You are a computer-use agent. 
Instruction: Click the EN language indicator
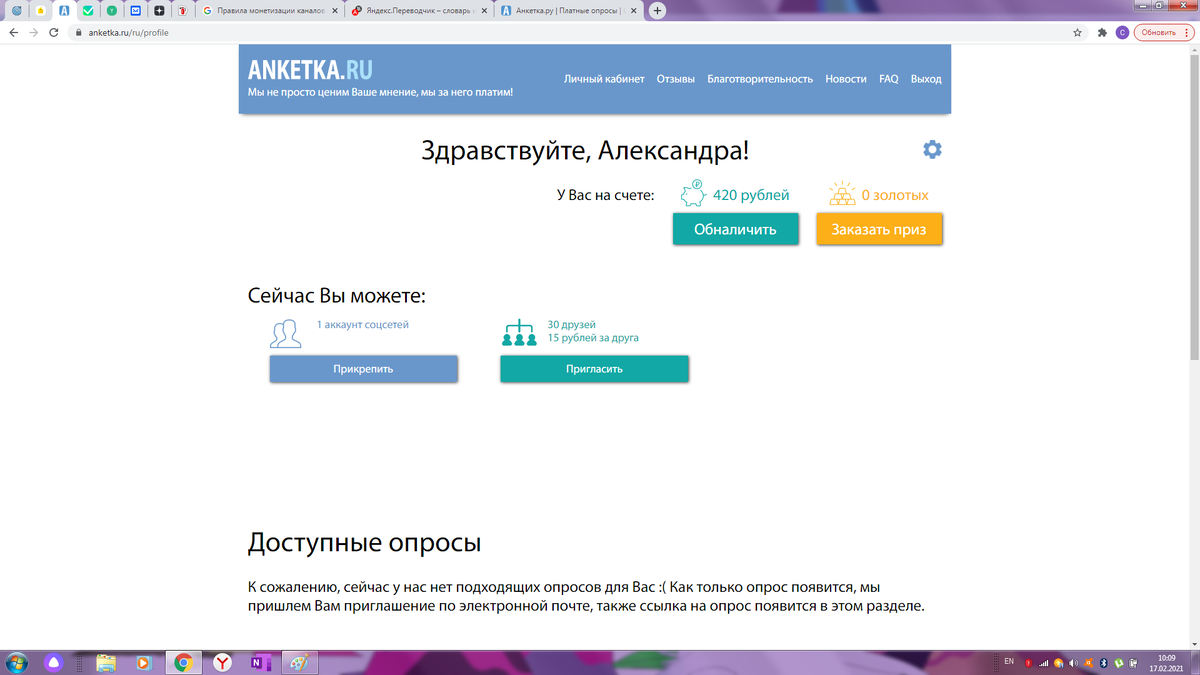(x=1009, y=662)
